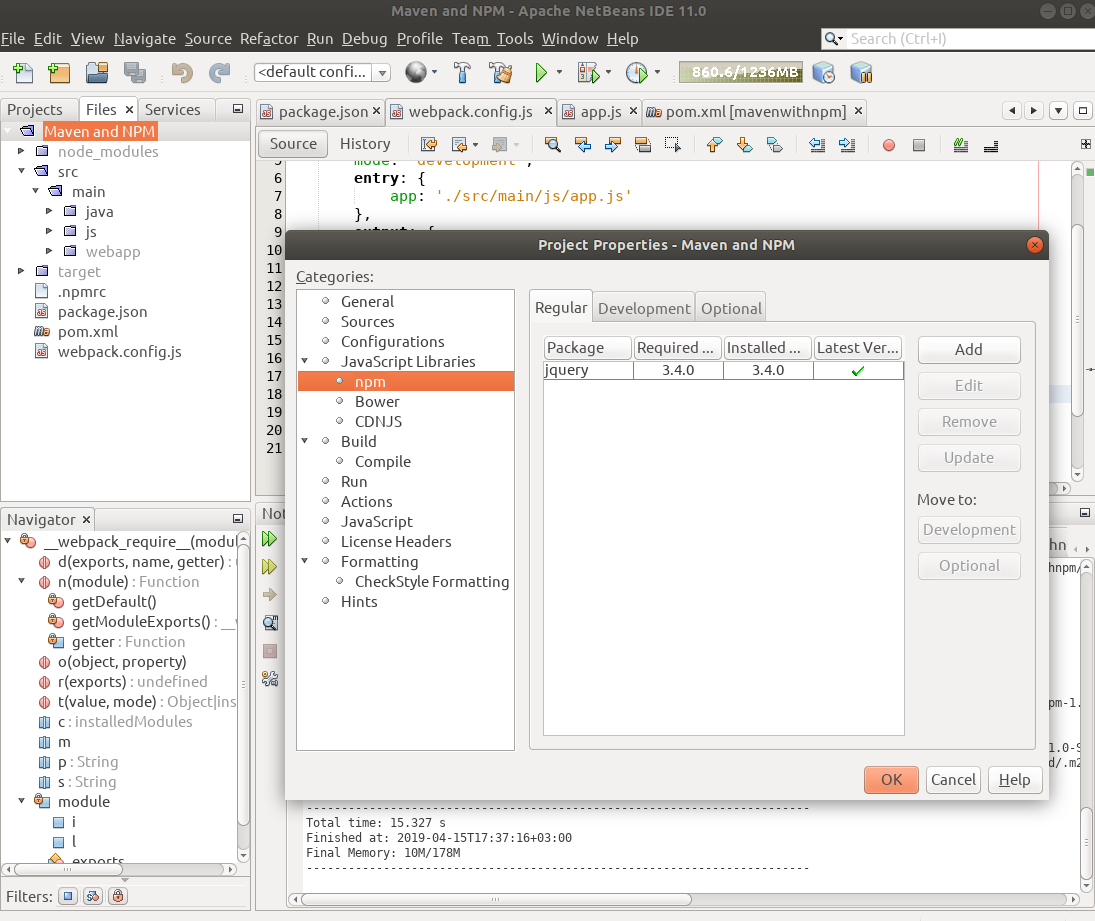Expand the java folder
Viewport: 1095px width, 921px height.
click(49, 211)
